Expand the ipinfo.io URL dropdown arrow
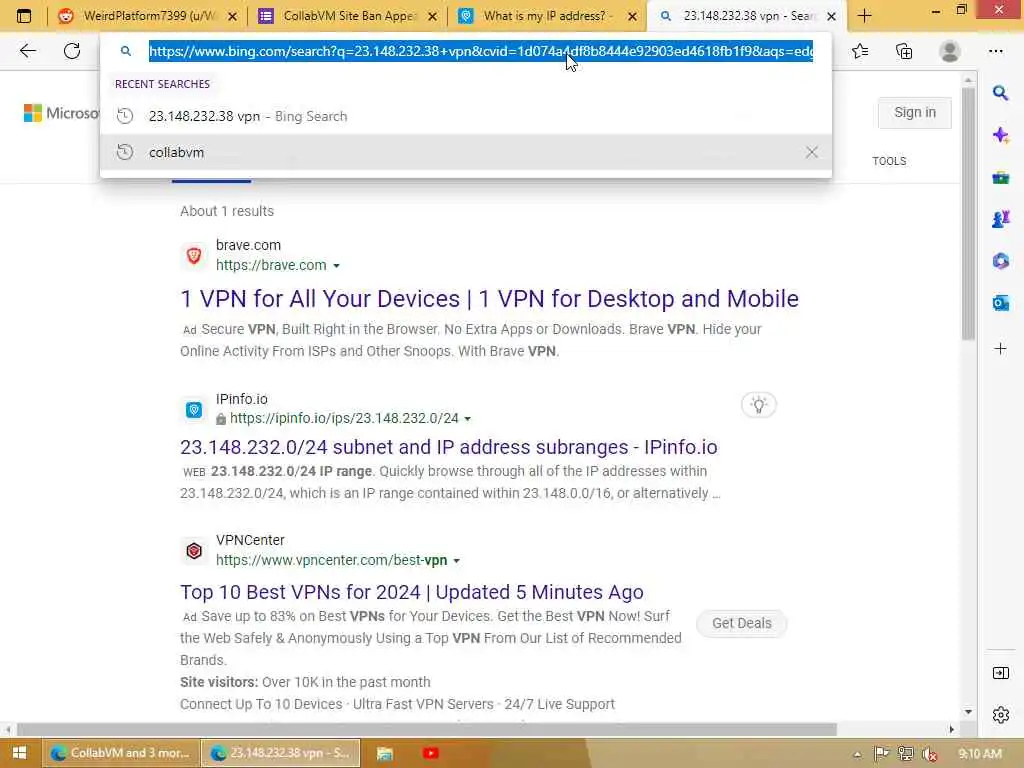The height and width of the screenshot is (768, 1024). (468, 419)
